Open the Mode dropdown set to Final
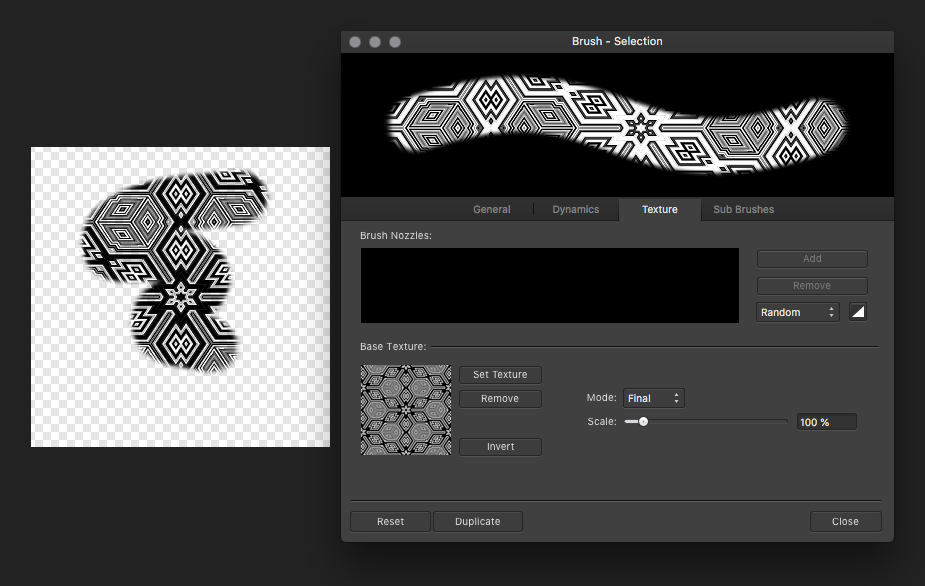925x586 pixels. tap(653, 397)
